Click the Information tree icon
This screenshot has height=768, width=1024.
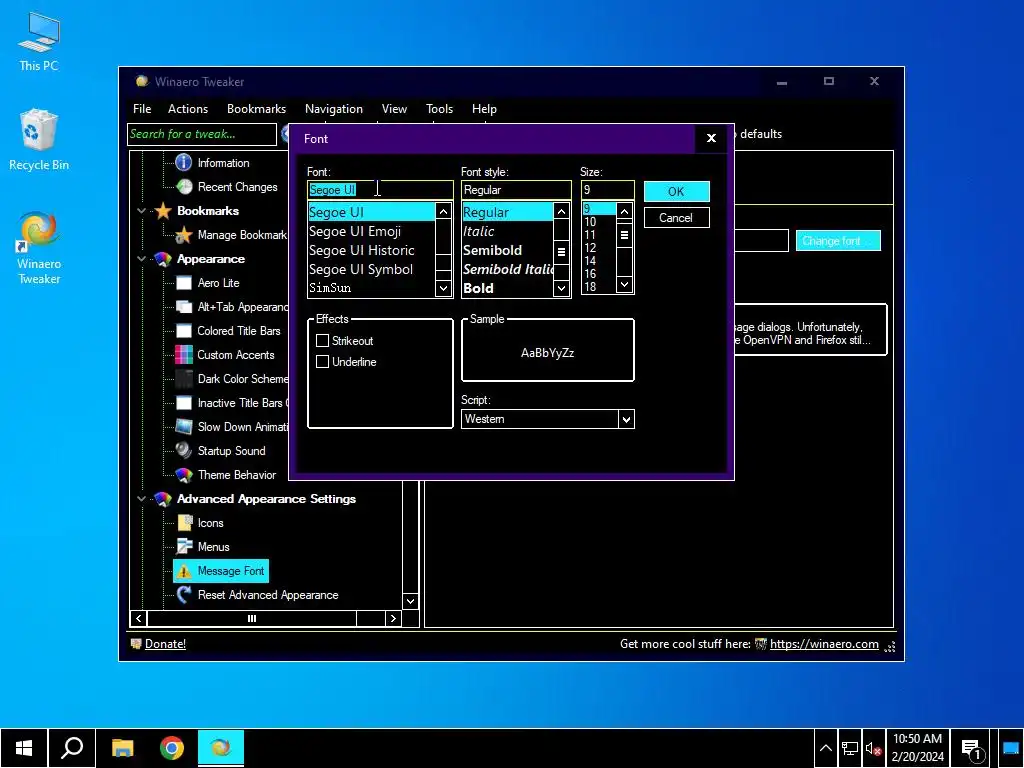tap(184, 163)
